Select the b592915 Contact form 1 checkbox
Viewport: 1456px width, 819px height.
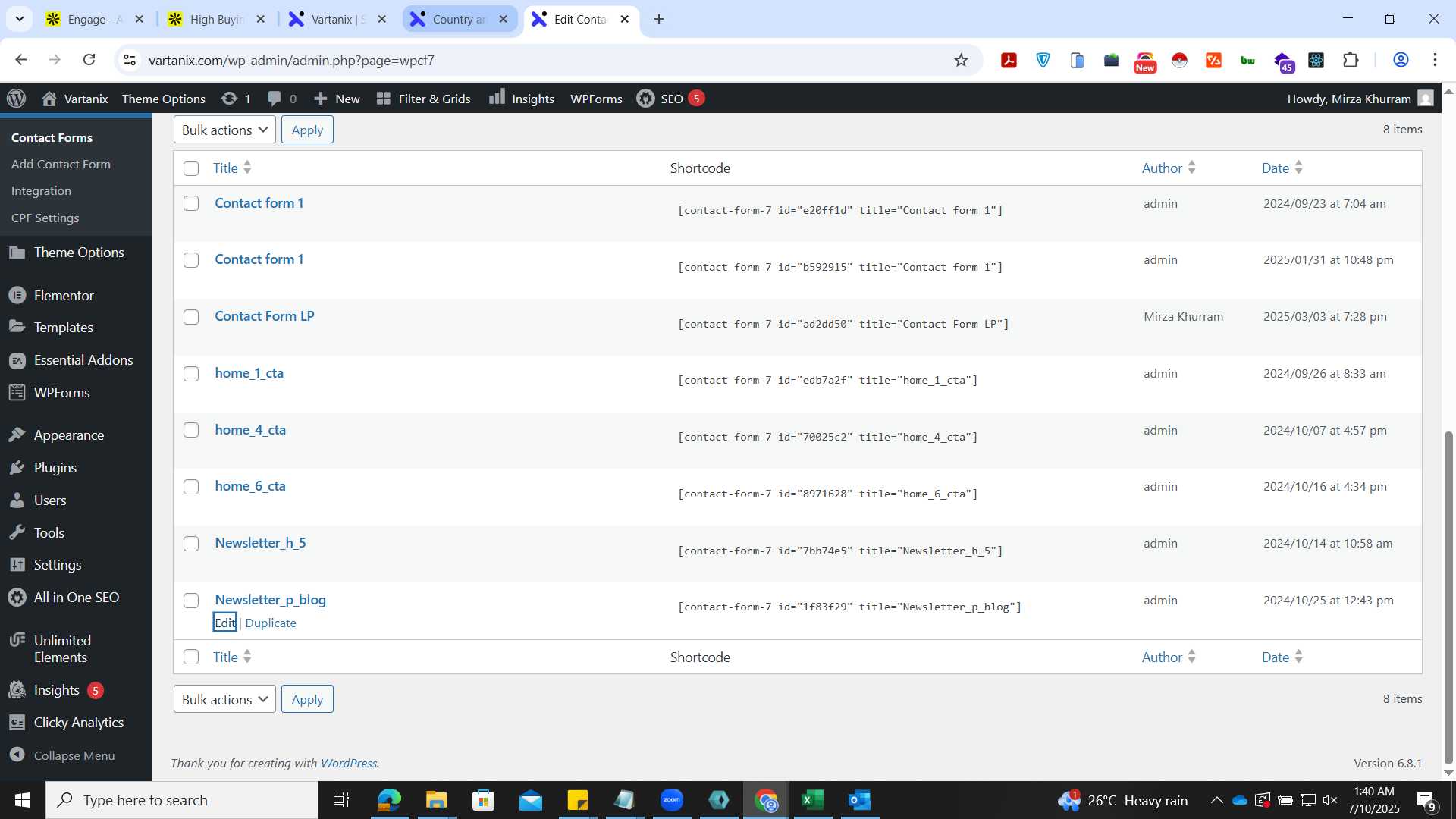click(191, 260)
